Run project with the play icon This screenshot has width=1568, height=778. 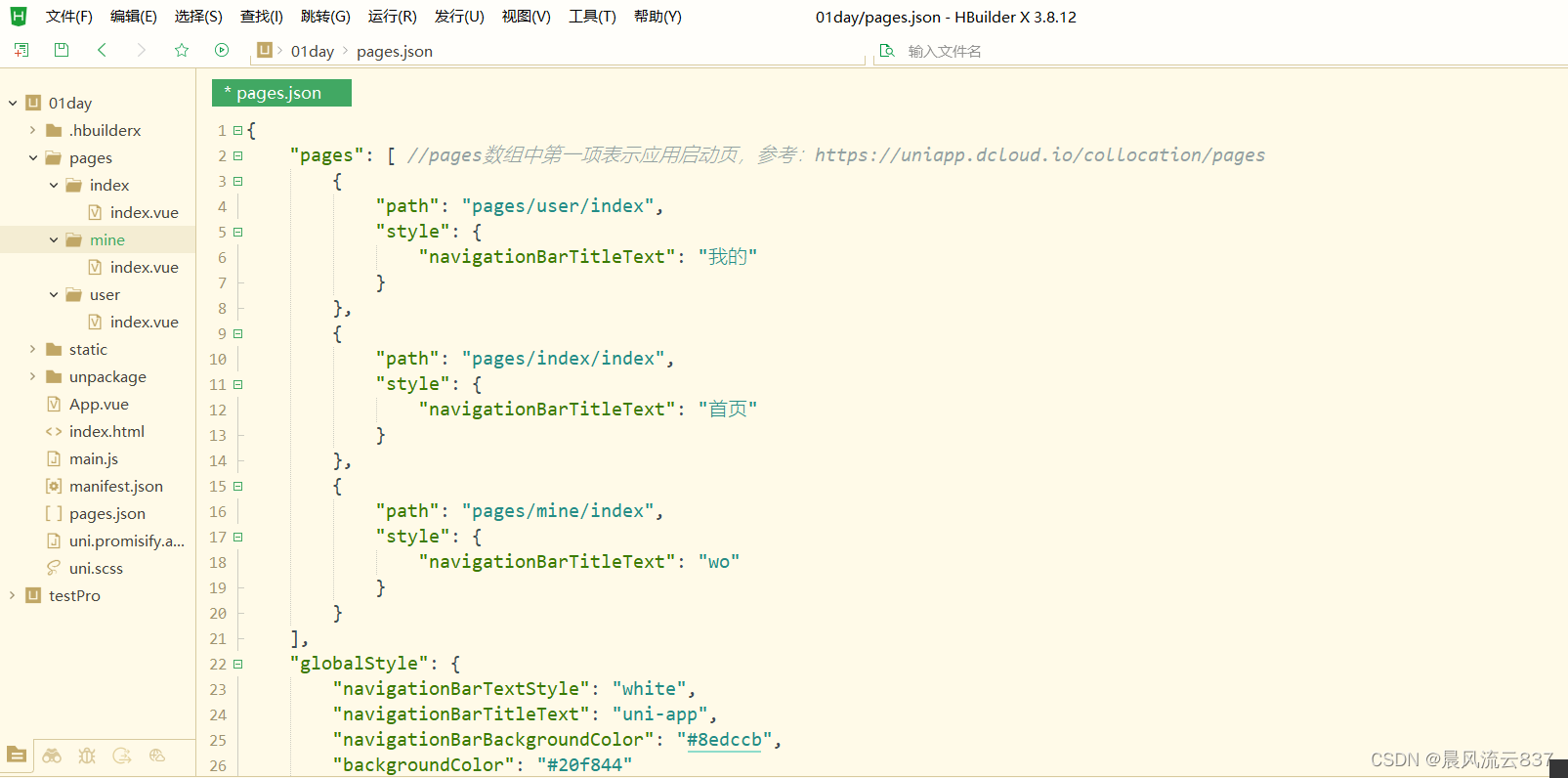pyautogui.click(x=222, y=50)
